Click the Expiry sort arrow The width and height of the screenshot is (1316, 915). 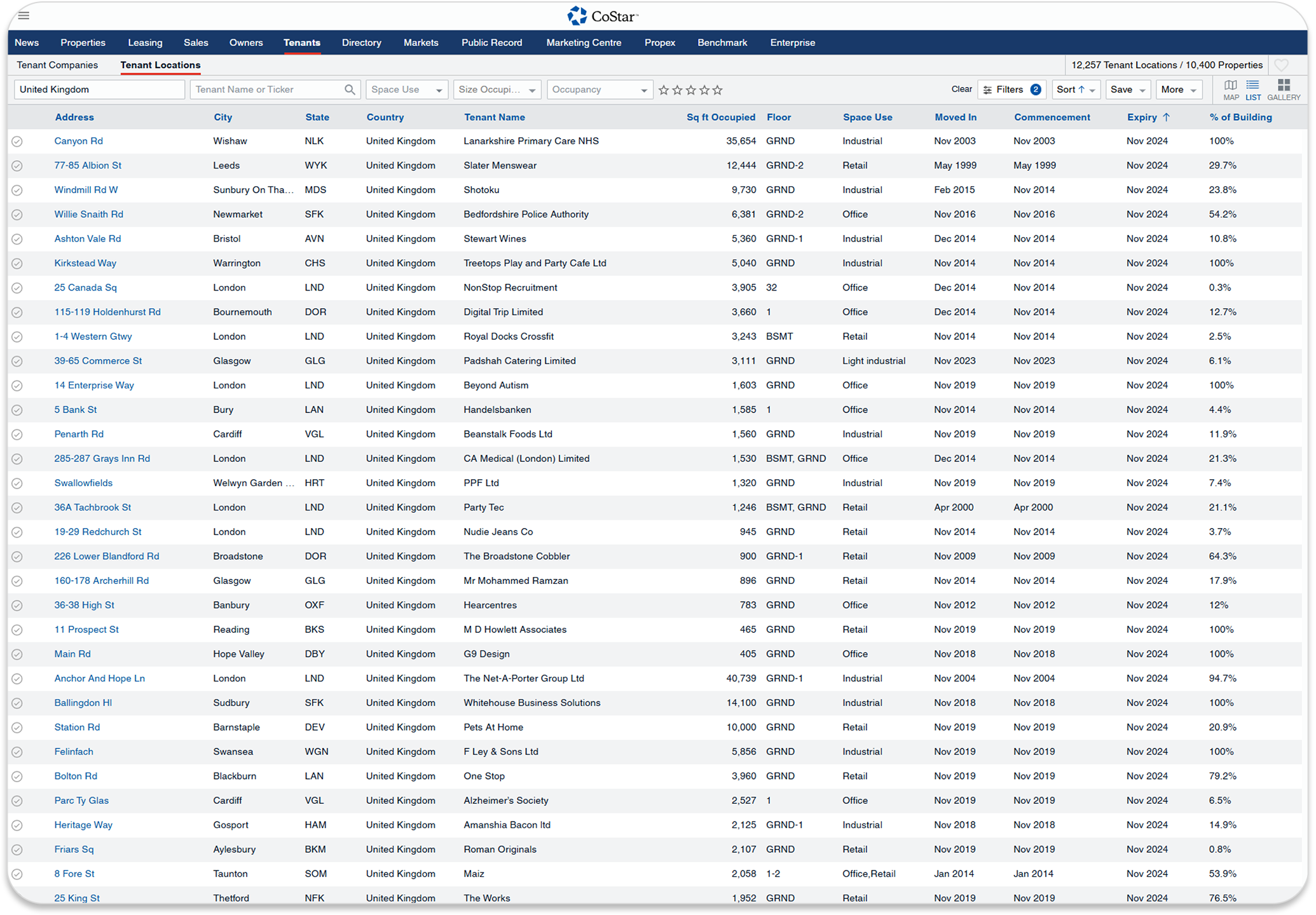pyautogui.click(x=1166, y=117)
